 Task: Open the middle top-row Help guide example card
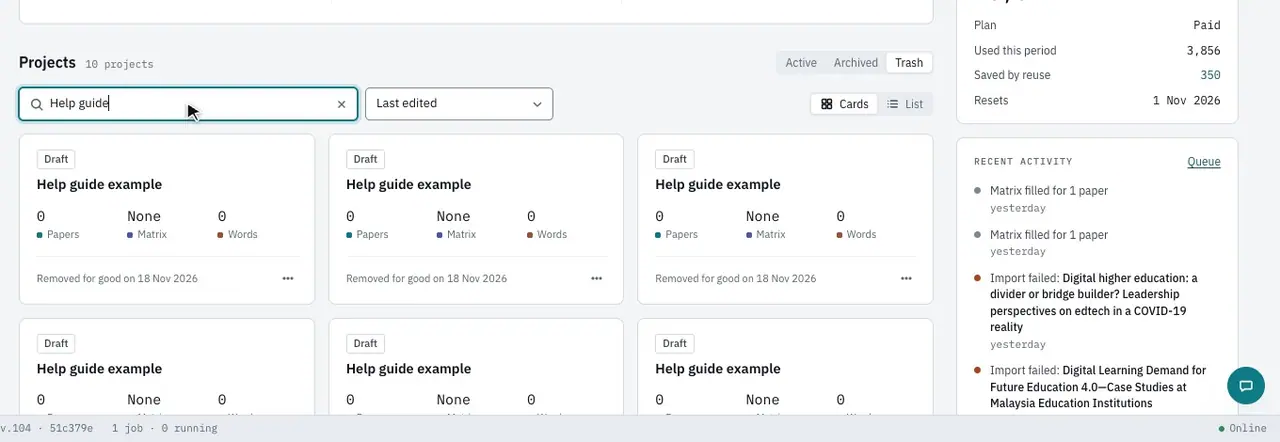coord(476,219)
